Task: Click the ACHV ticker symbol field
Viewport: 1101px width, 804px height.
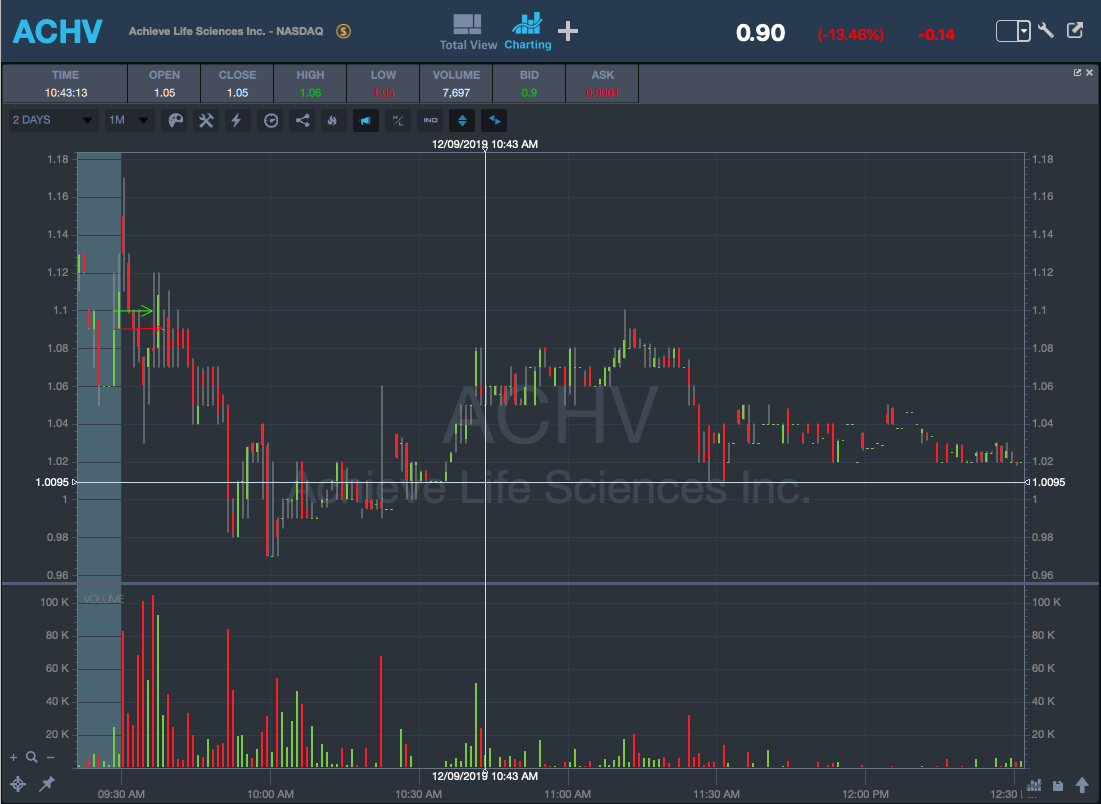Action: (x=58, y=31)
